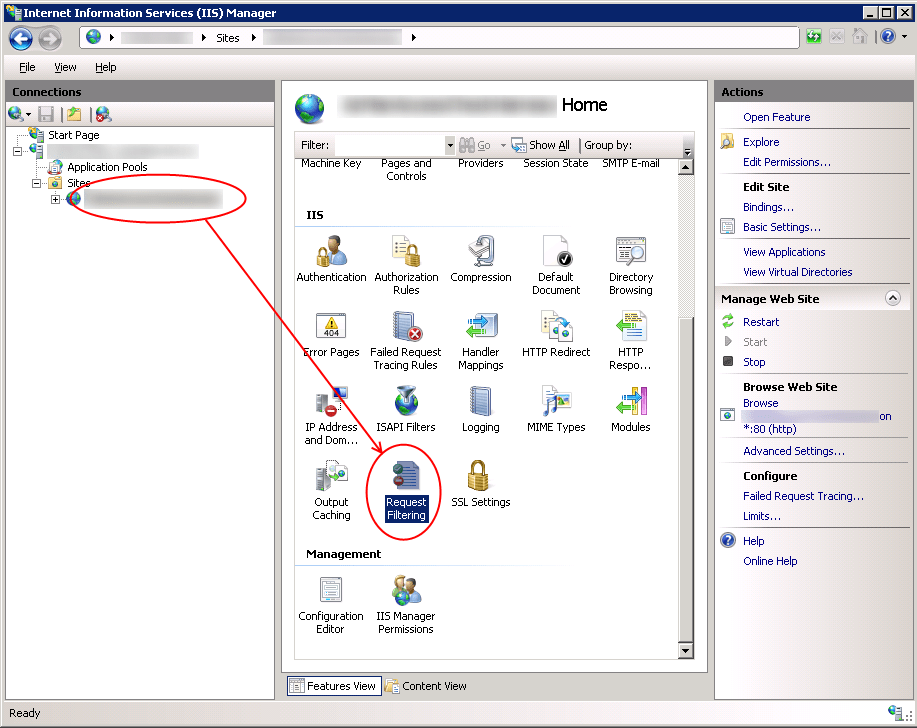Restart the web site from Actions pane
917x728 pixels.
(762, 321)
